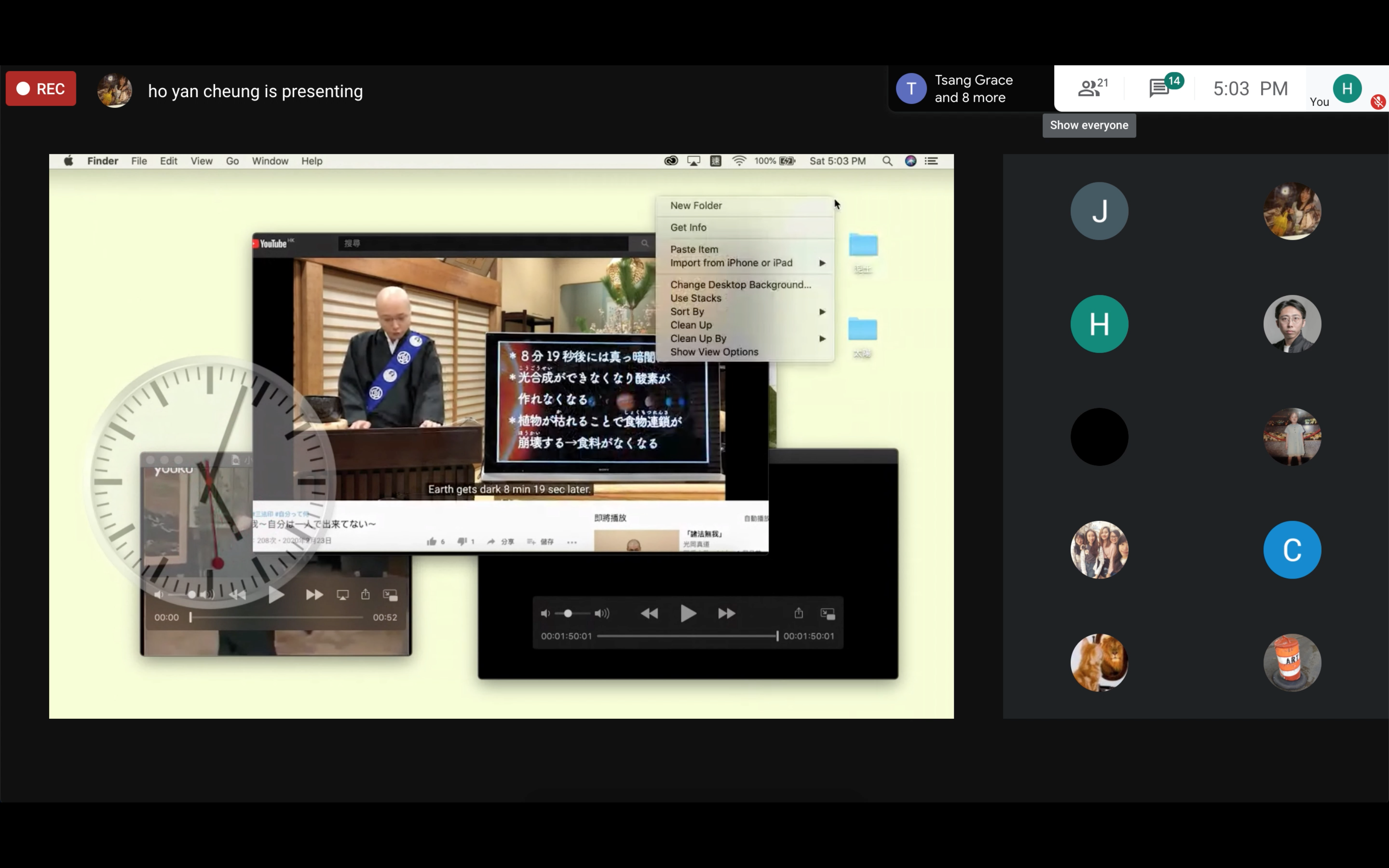The image size is (1389, 868).
Task: Click the red REC recording indicator
Action: tap(41, 88)
